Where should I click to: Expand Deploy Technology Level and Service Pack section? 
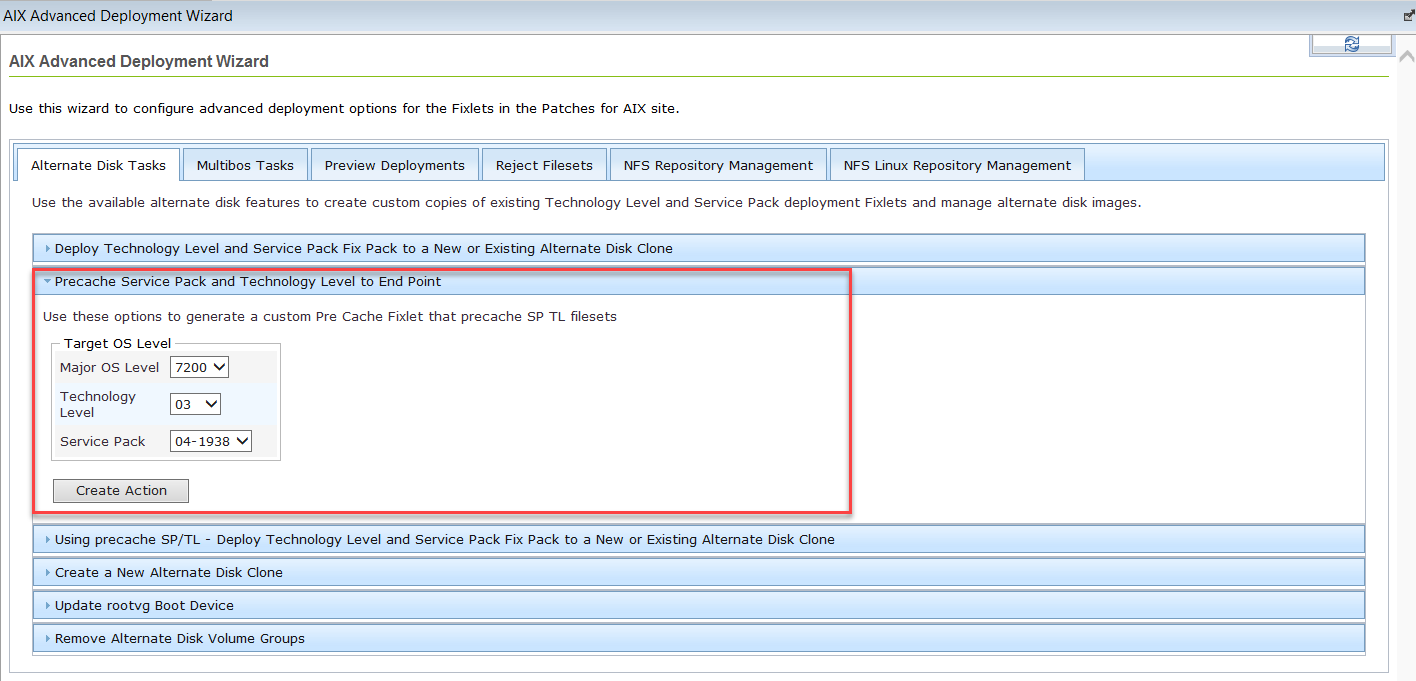[x=699, y=248]
